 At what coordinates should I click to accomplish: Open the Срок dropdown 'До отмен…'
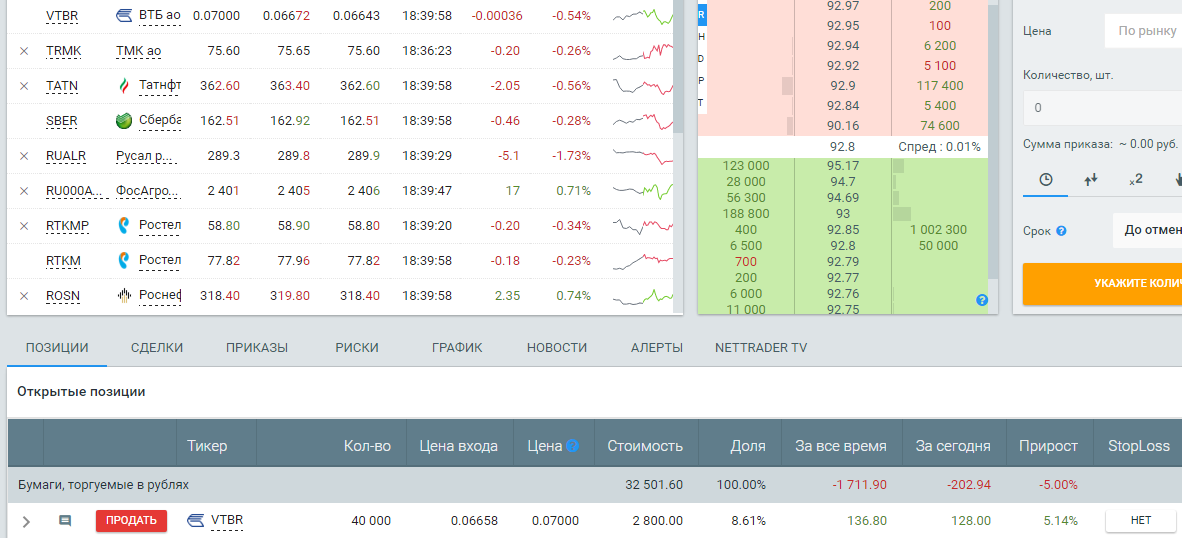click(1147, 231)
